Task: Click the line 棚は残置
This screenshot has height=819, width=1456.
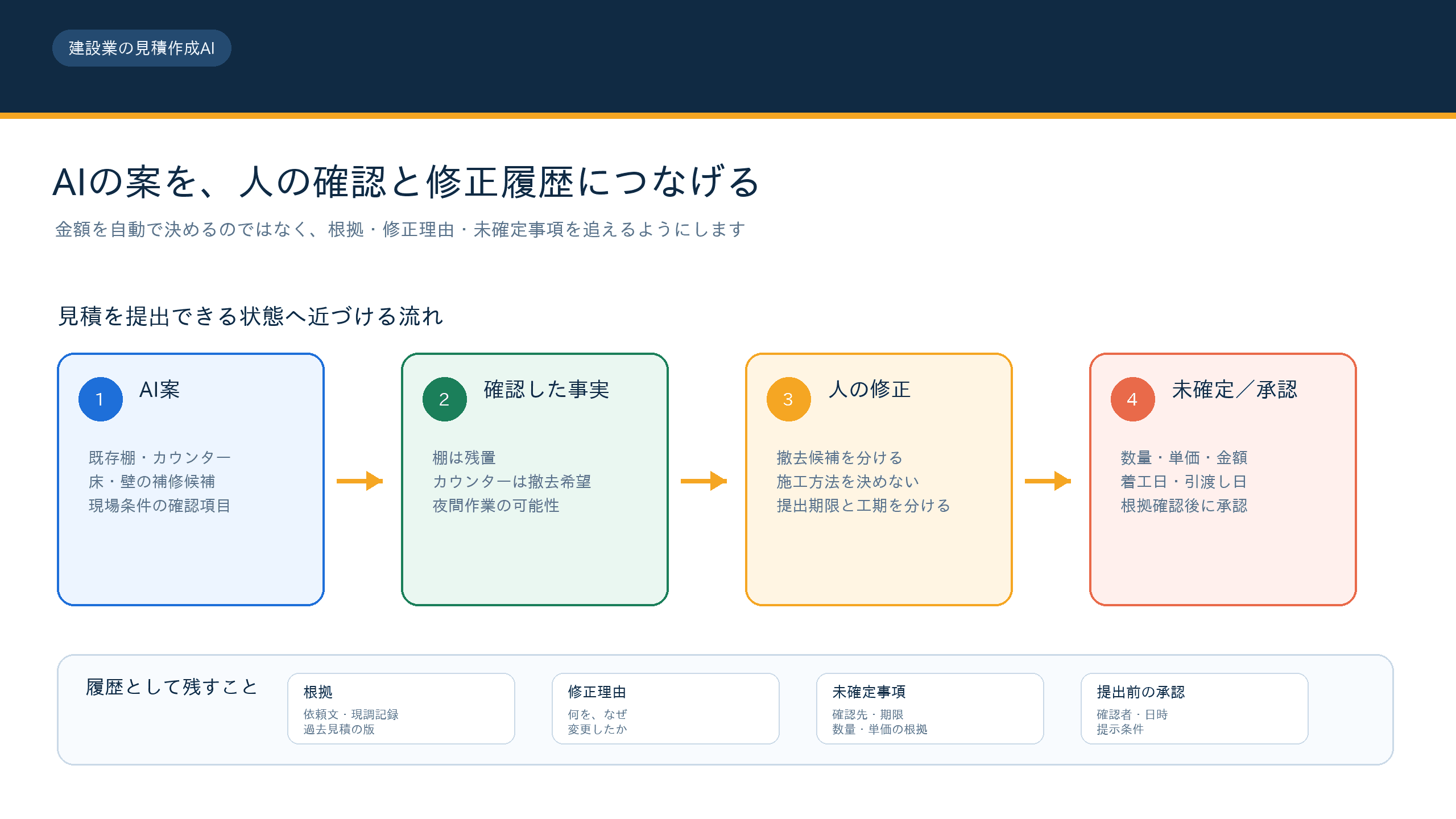Action: click(464, 458)
